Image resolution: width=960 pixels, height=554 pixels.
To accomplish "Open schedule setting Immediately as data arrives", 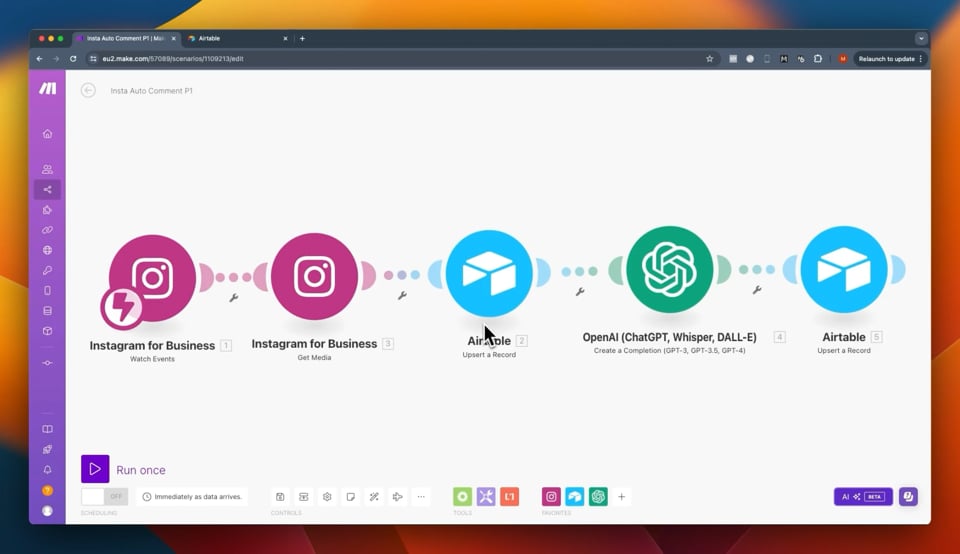I will 192,496.
